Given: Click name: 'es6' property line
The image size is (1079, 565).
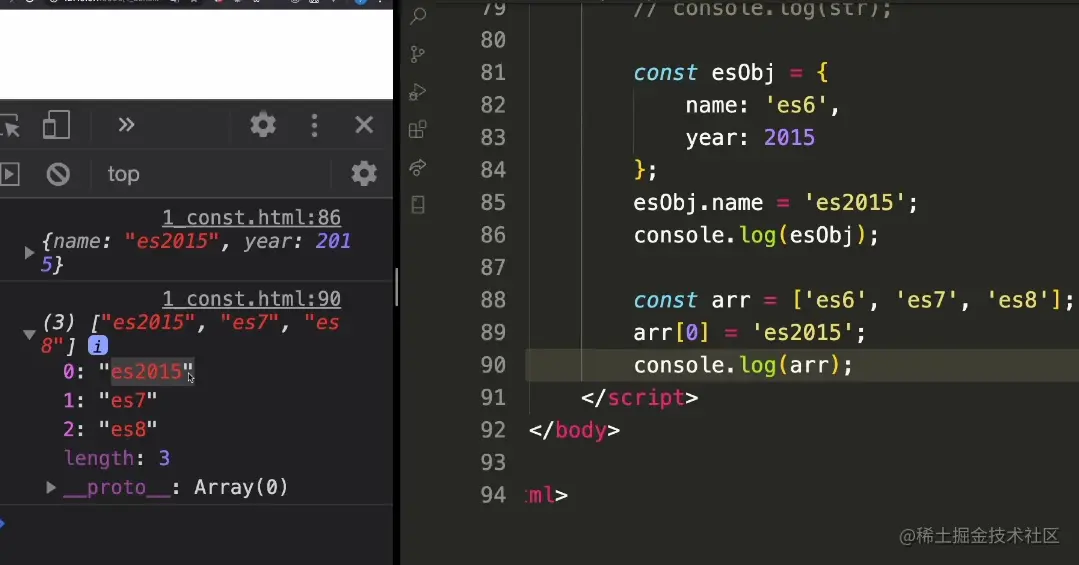Looking at the screenshot, I should coord(762,105).
